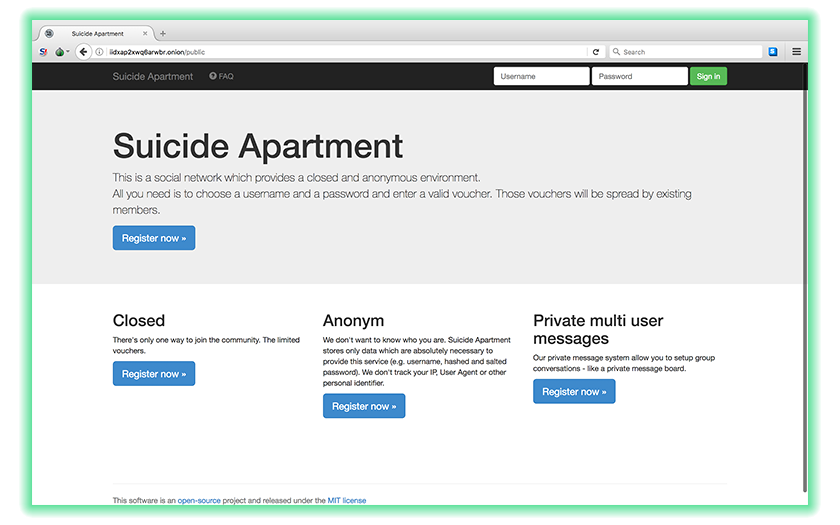Image resolution: width=840 pixels, height=525 pixels.
Task: Select the Suicide Apartment browser tab
Action: click(97, 33)
